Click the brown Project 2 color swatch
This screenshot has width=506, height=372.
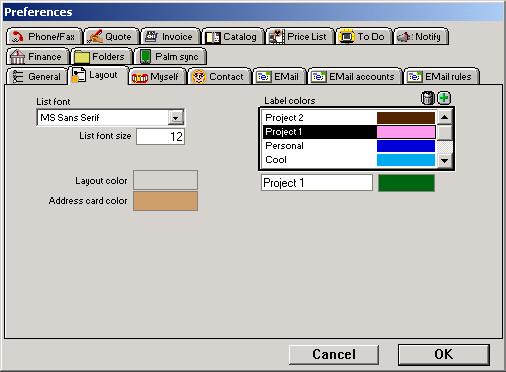pos(406,118)
